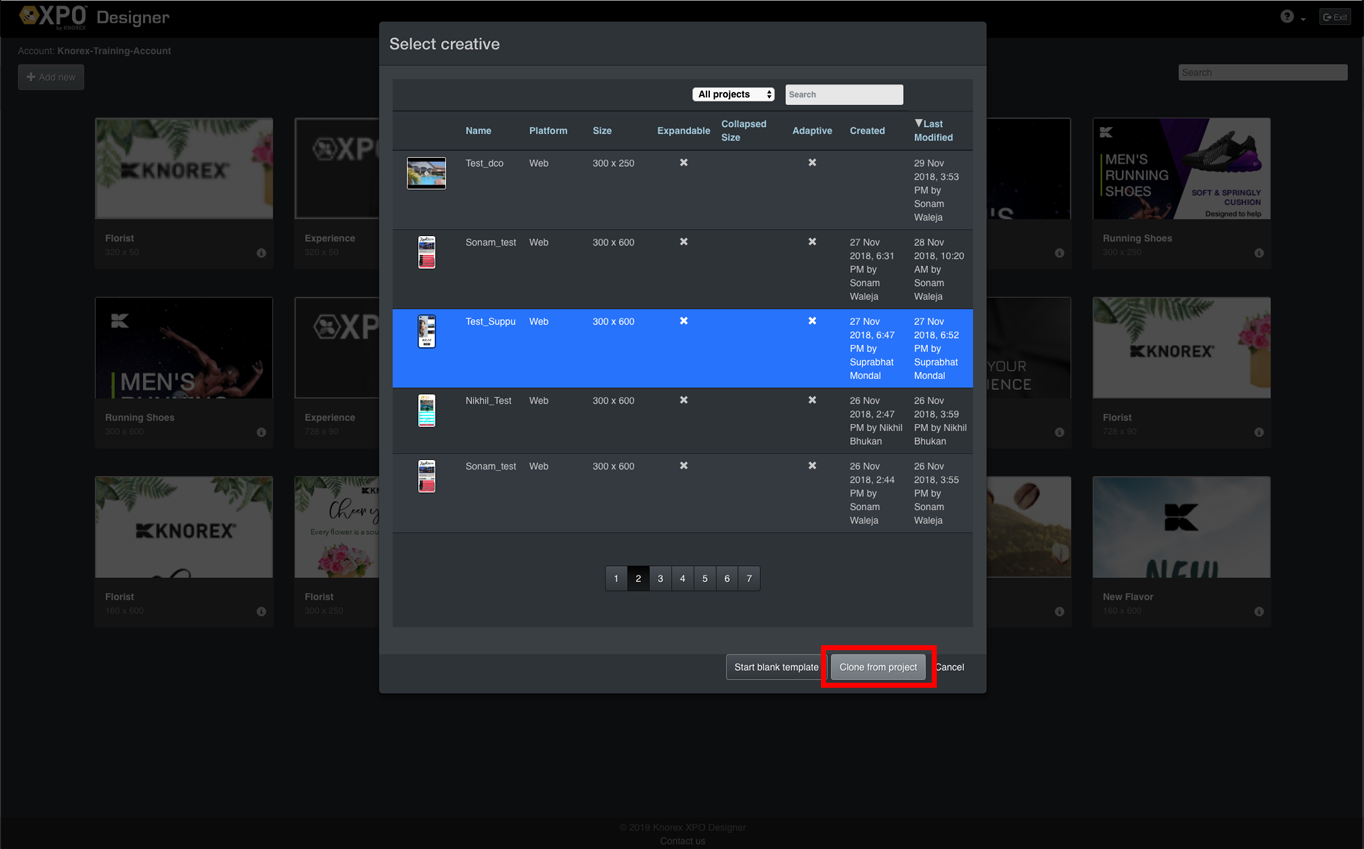Click the XPO Designer logo
This screenshot has width=1364, height=849.
tap(94, 17)
